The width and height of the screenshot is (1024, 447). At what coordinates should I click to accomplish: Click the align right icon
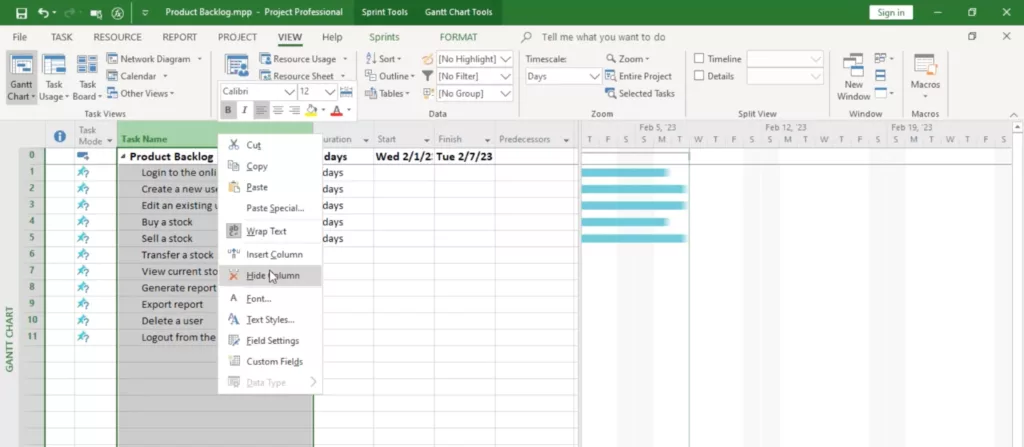click(295, 110)
